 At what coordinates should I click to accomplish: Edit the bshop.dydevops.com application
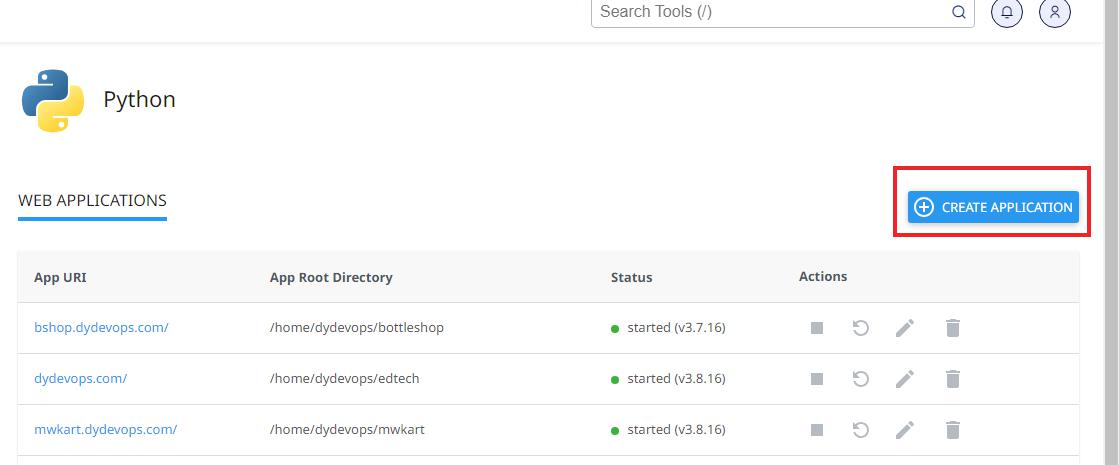pos(905,328)
